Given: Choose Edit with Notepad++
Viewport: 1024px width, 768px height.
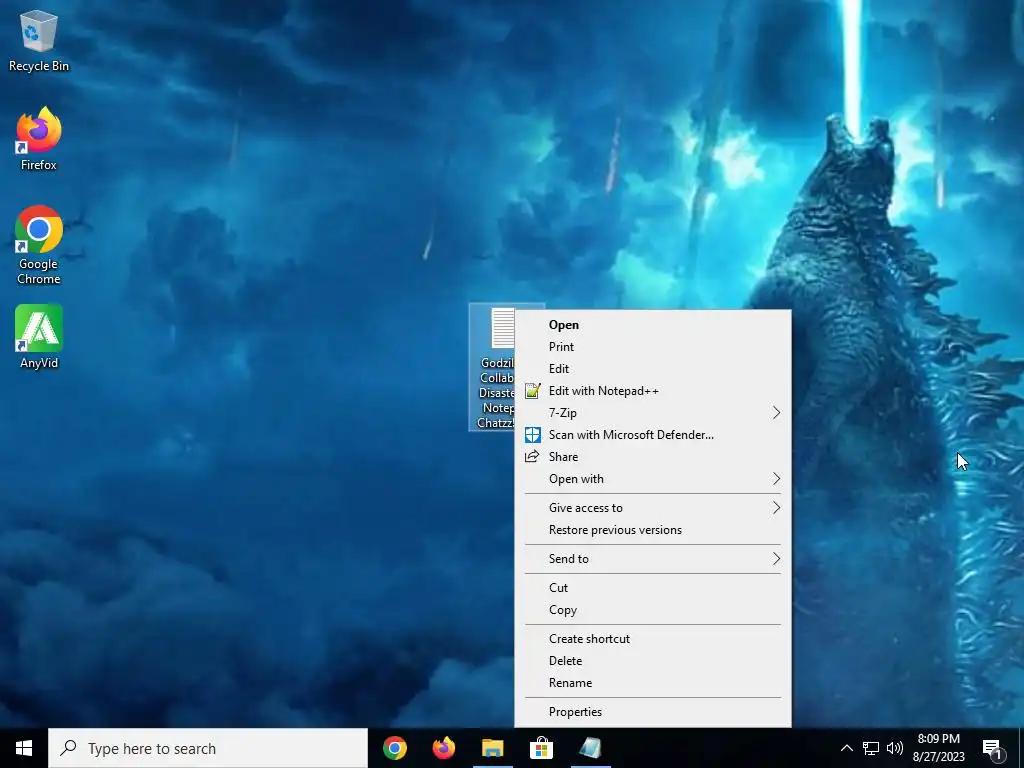Looking at the screenshot, I should tap(653, 391).
